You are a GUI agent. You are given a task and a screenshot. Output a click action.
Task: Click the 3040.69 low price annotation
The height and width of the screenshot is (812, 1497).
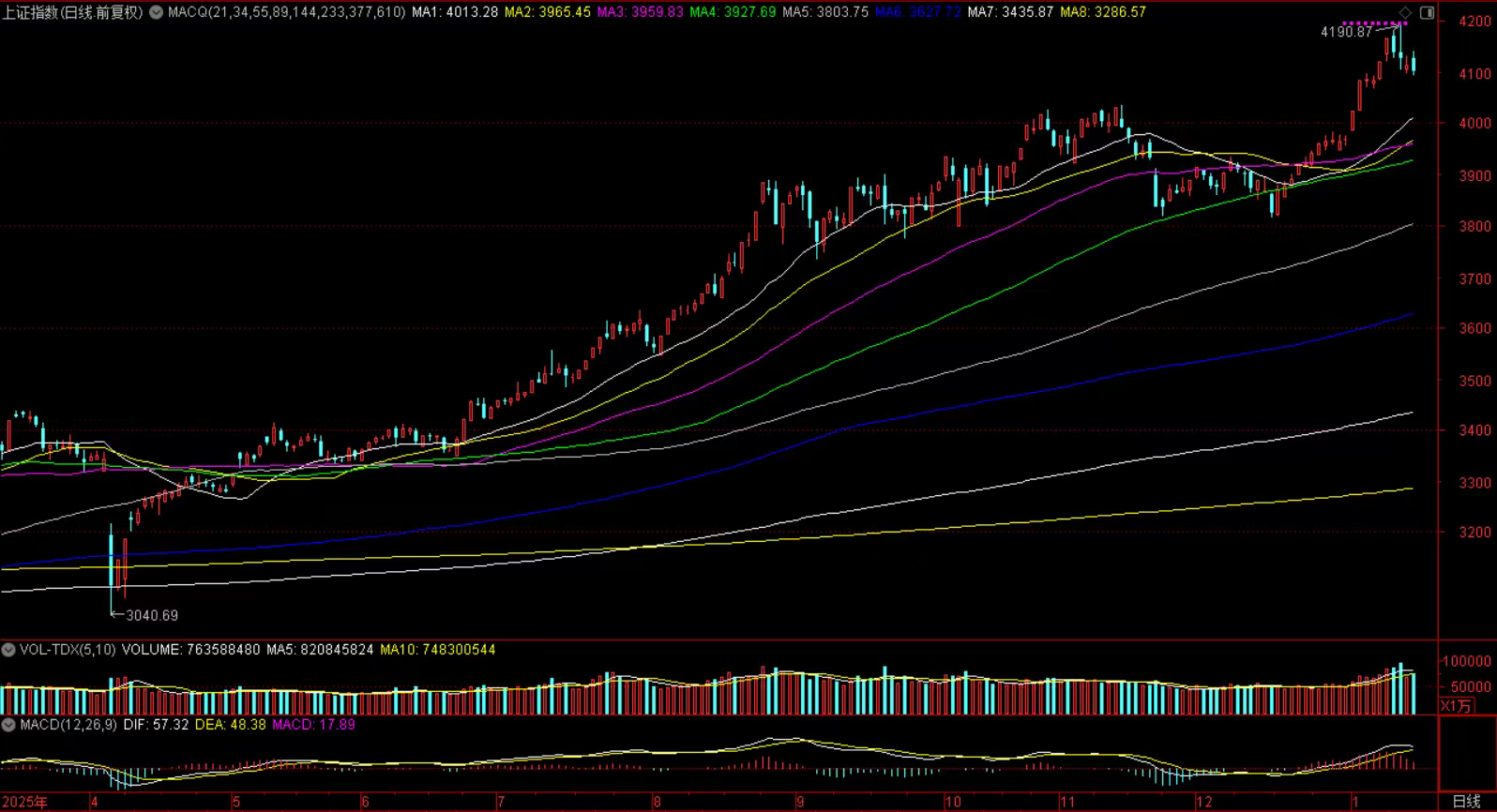152,615
